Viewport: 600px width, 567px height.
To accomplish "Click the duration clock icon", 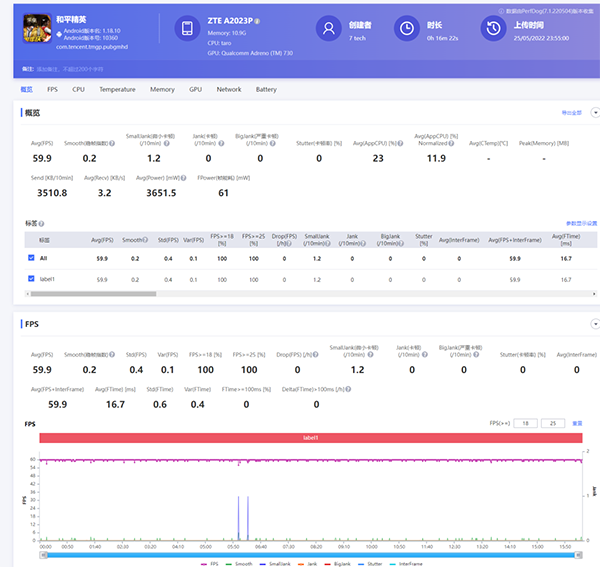I will 405,28.
